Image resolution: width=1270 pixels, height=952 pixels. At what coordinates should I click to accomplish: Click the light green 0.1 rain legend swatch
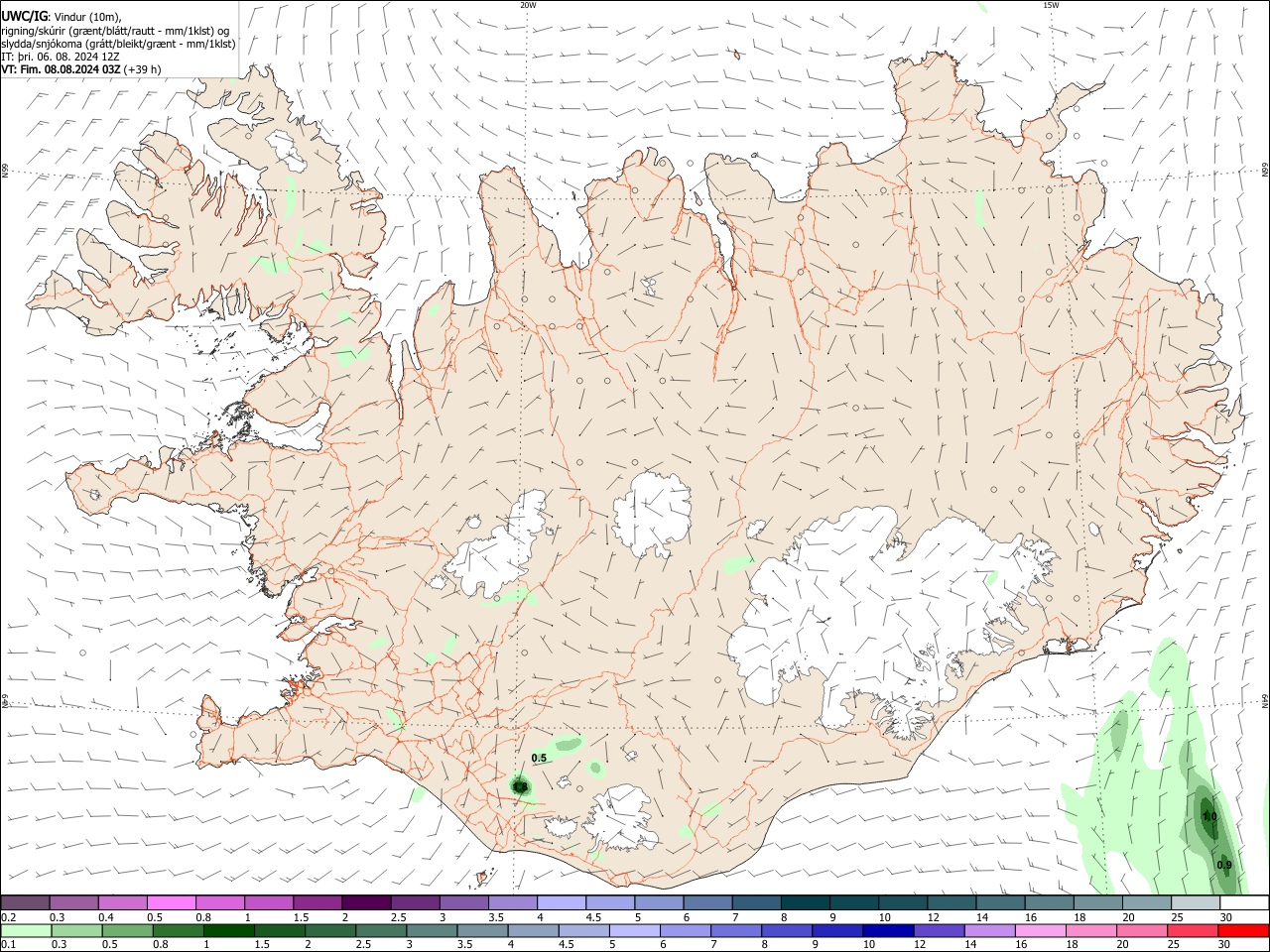[x=26, y=931]
